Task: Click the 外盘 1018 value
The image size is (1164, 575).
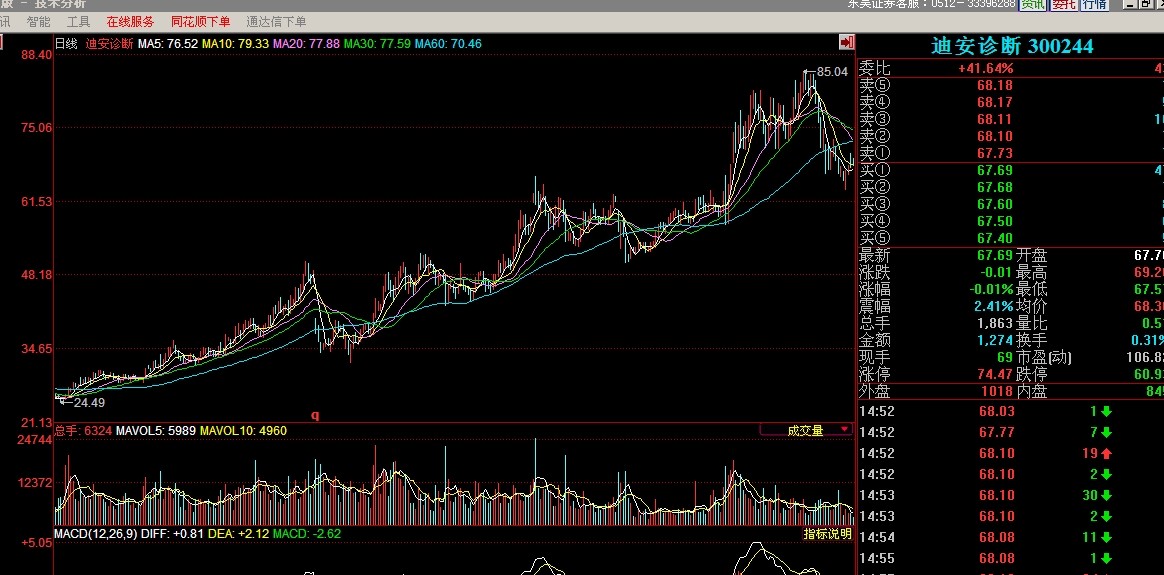Action: (x=997, y=392)
